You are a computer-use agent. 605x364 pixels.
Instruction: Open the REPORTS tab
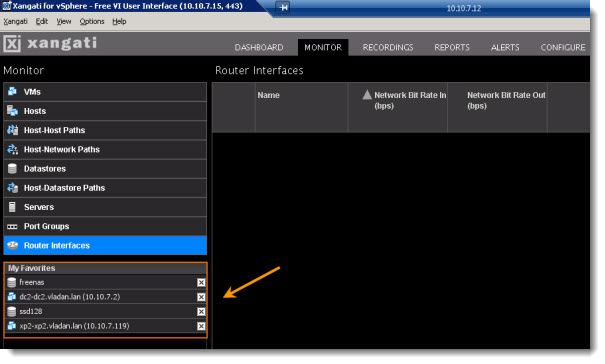tap(452, 47)
